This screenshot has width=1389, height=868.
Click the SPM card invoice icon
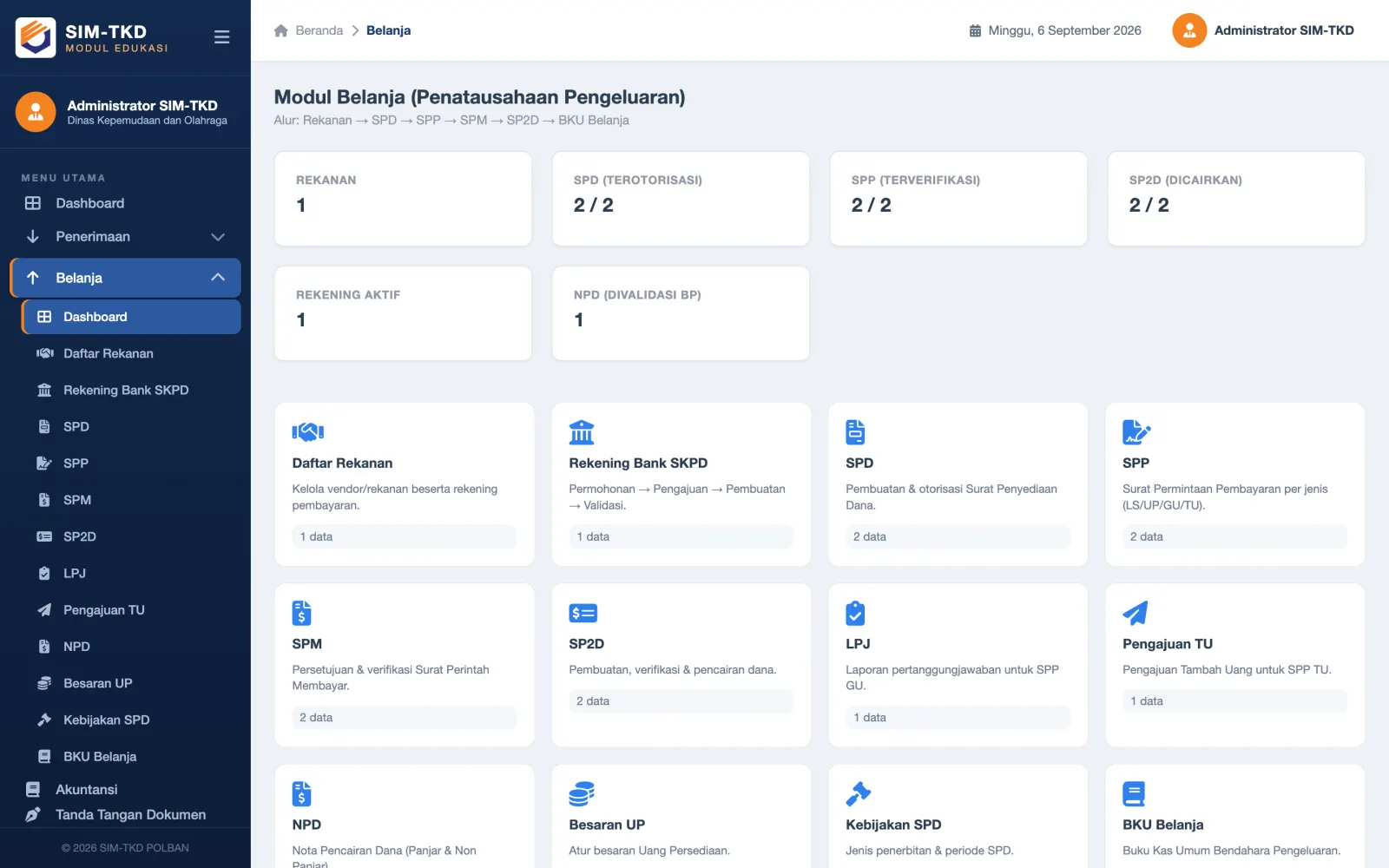coord(301,613)
